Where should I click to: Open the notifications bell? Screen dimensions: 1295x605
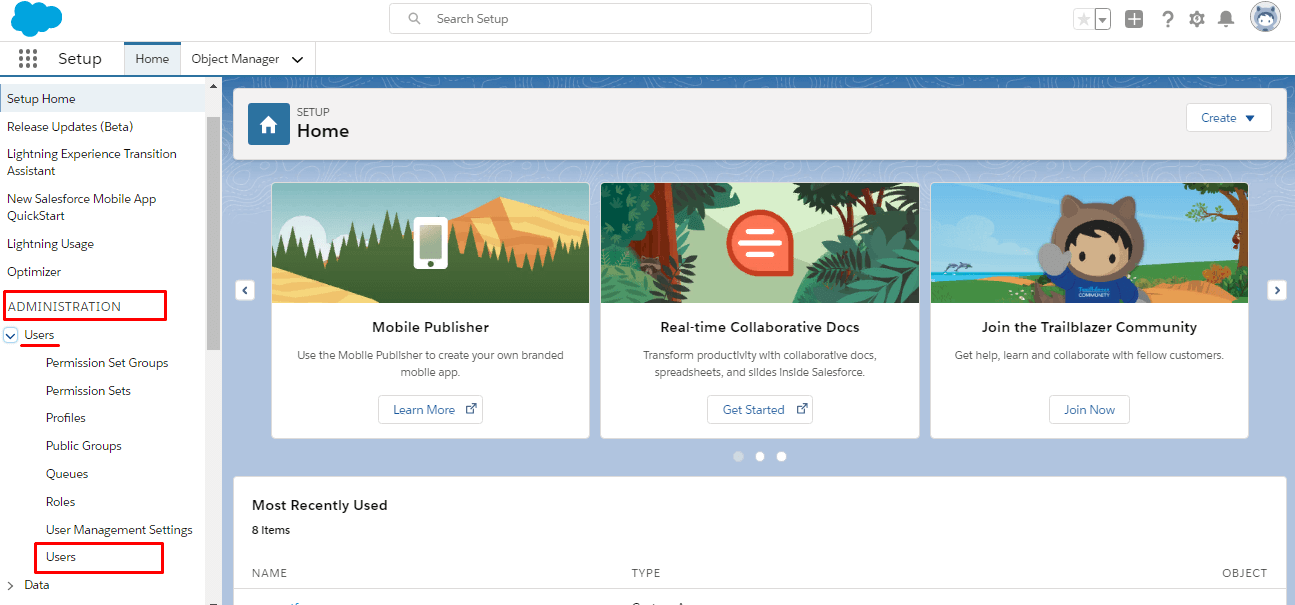click(x=1226, y=19)
